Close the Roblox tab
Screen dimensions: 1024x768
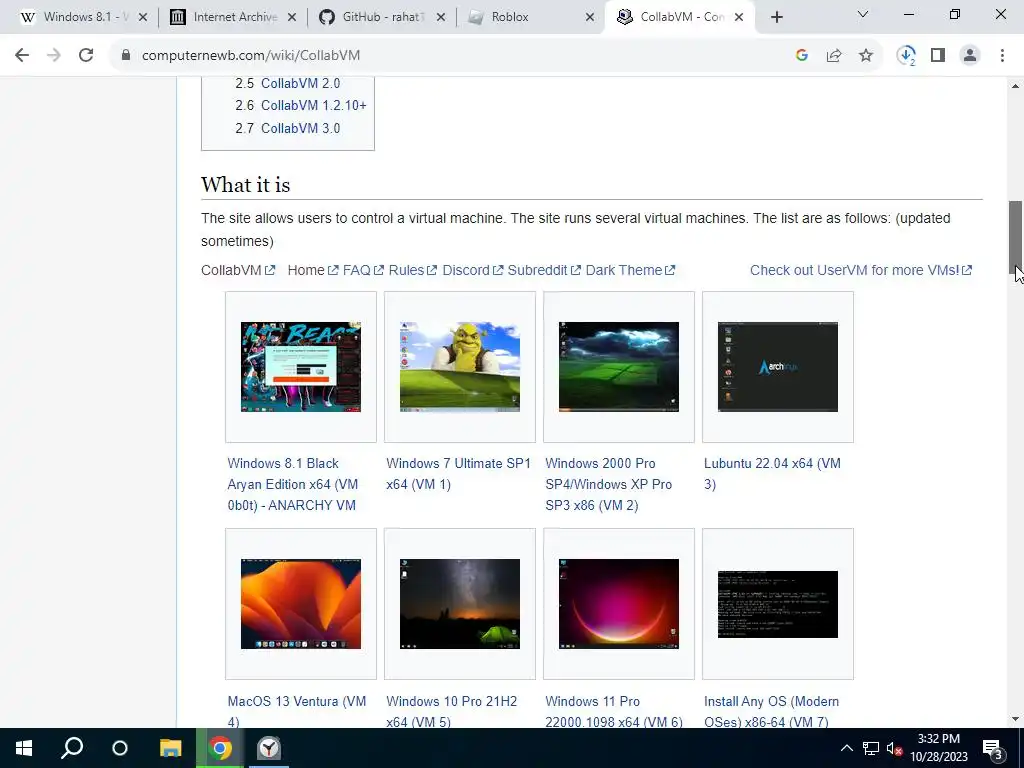pyautogui.click(x=590, y=18)
